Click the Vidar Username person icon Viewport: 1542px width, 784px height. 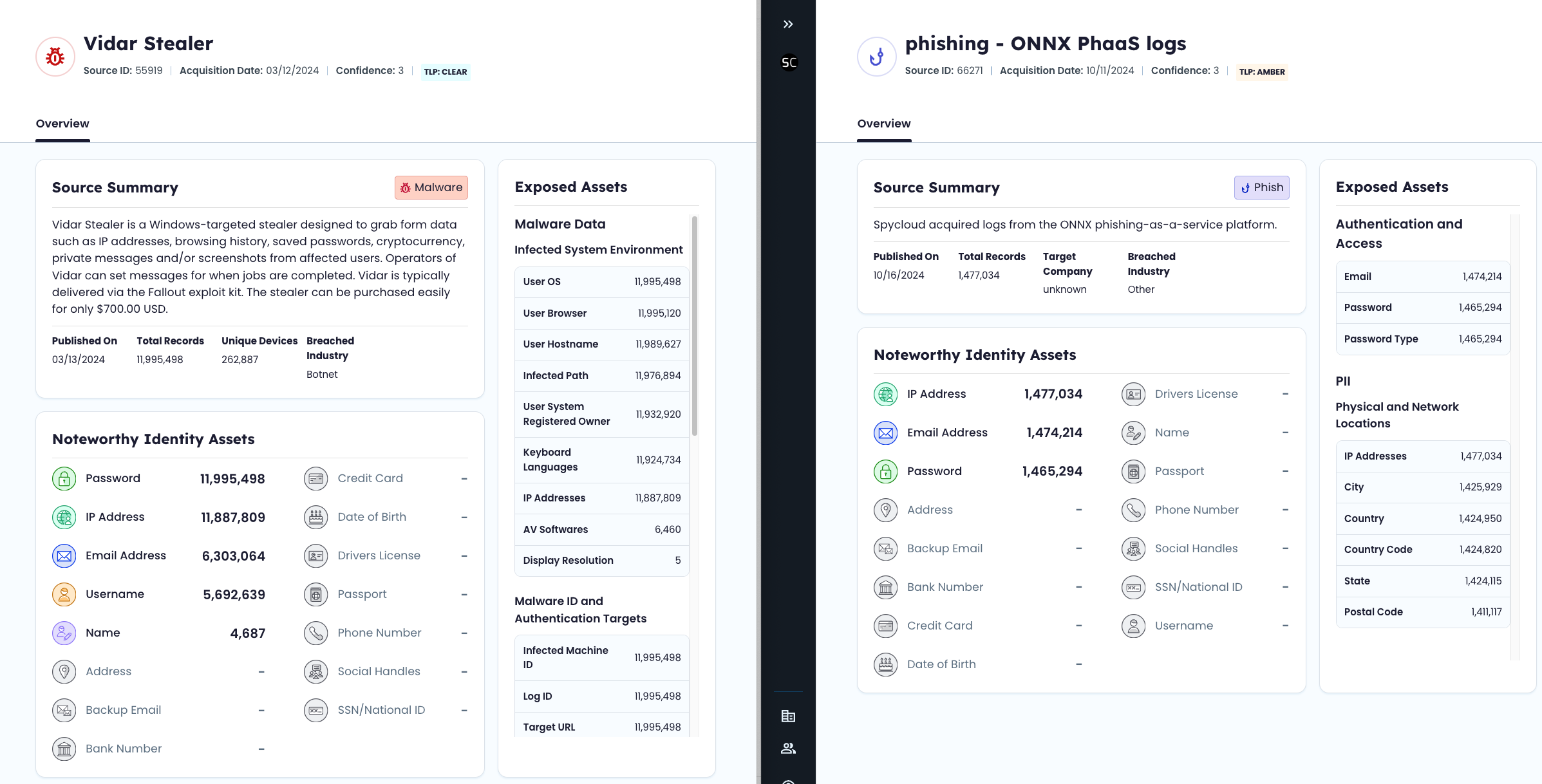point(64,594)
